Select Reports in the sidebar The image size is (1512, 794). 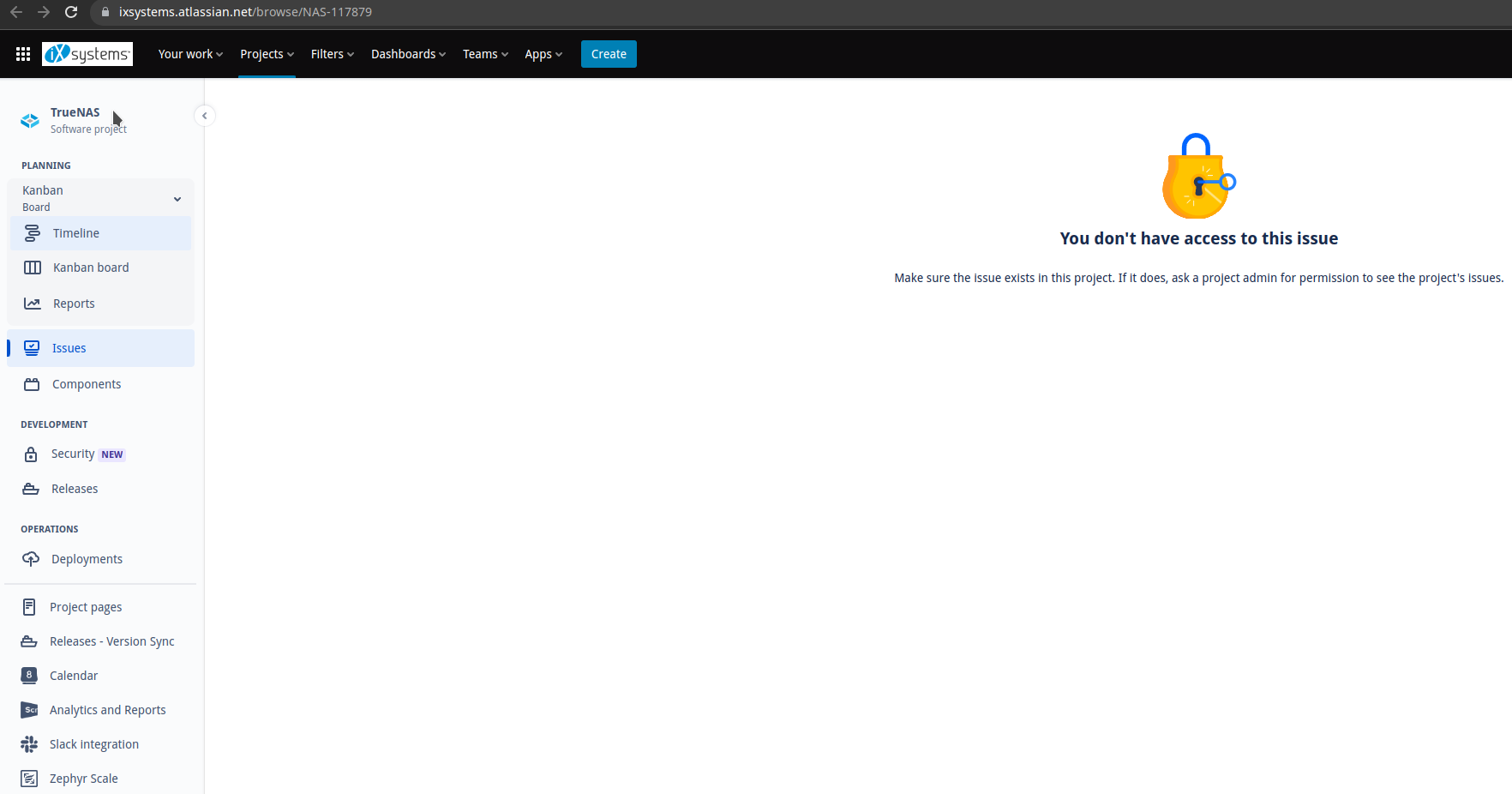pos(101,304)
